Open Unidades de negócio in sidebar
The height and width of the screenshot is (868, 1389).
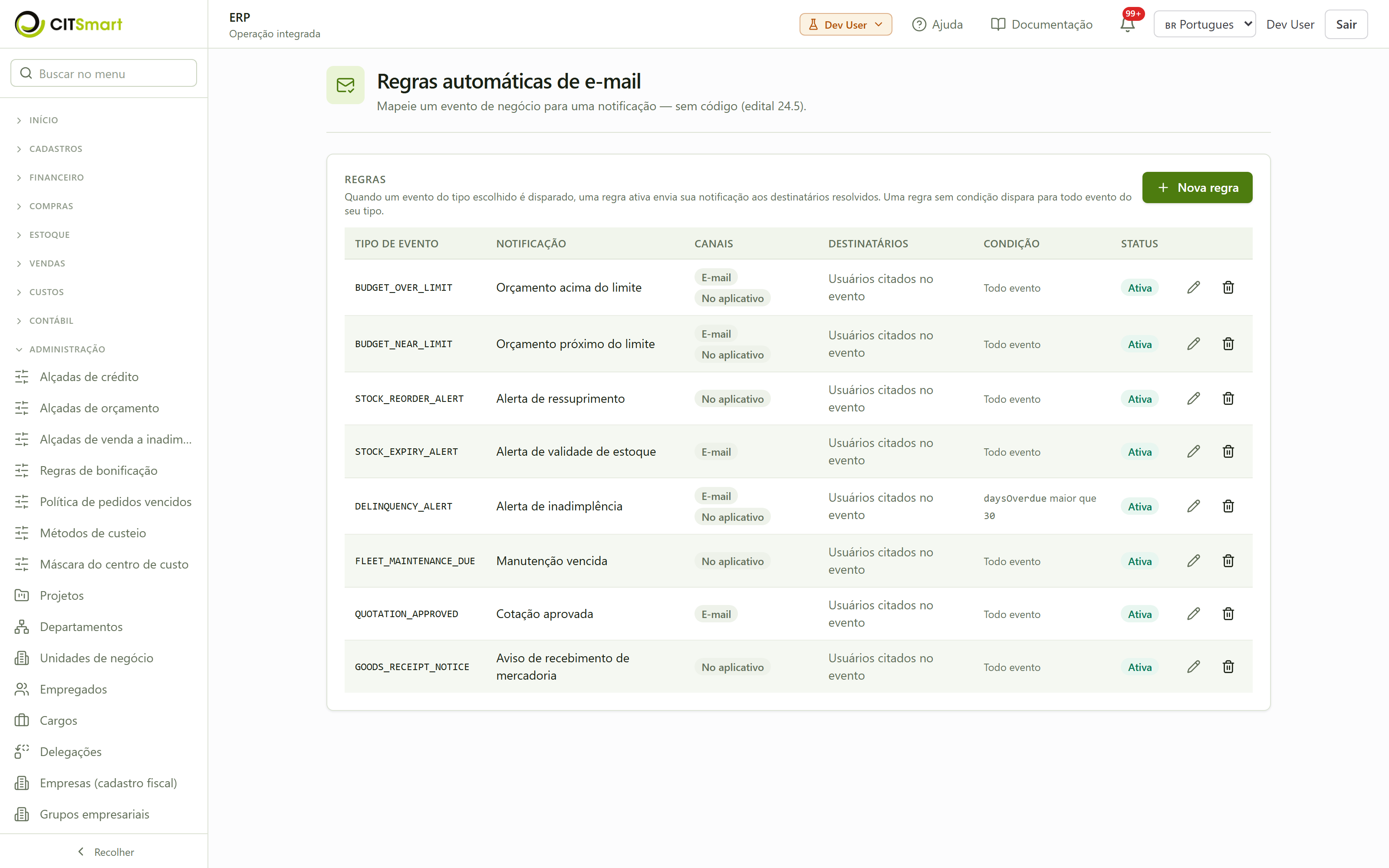pyautogui.click(x=104, y=658)
